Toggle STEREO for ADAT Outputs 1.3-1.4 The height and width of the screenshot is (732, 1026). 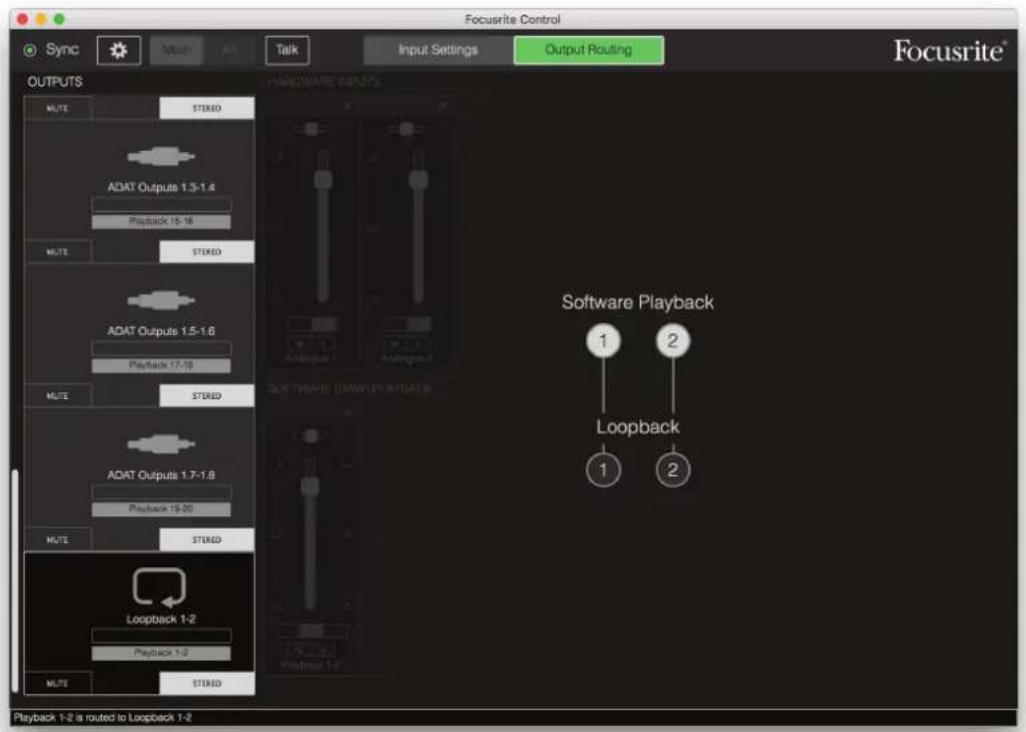click(x=207, y=252)
